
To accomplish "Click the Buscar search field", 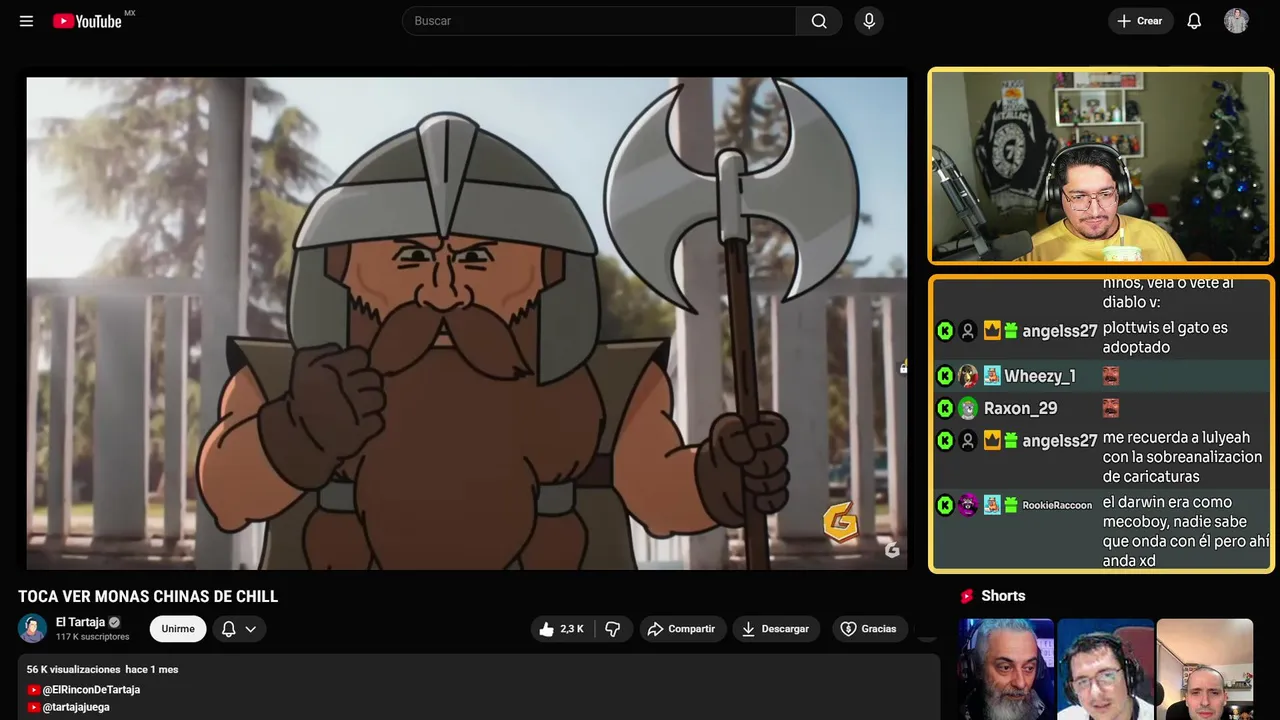I will click(600, 21).
